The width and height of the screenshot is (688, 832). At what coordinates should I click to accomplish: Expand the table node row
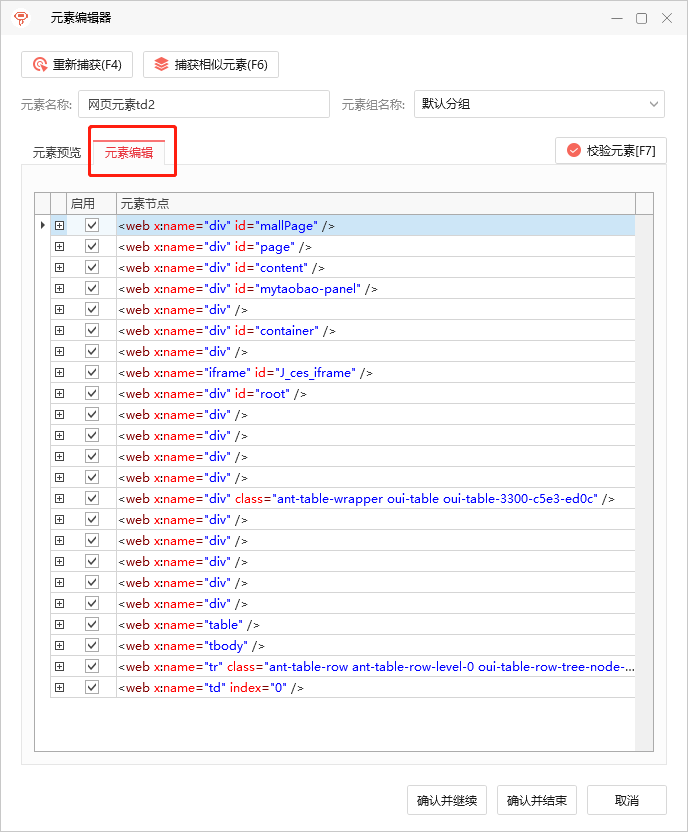coord(59,625)
